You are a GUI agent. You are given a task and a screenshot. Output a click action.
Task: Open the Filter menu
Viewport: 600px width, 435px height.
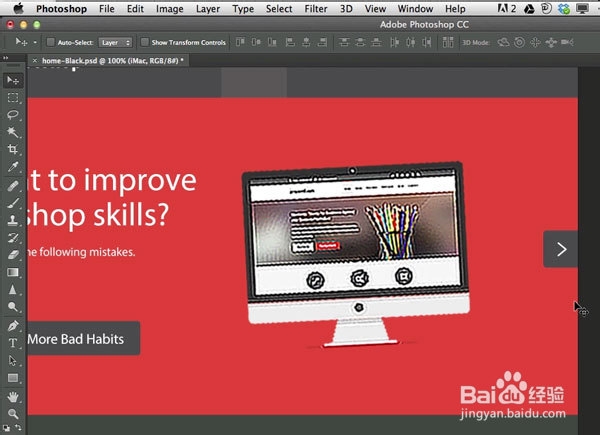click(316, 8)
